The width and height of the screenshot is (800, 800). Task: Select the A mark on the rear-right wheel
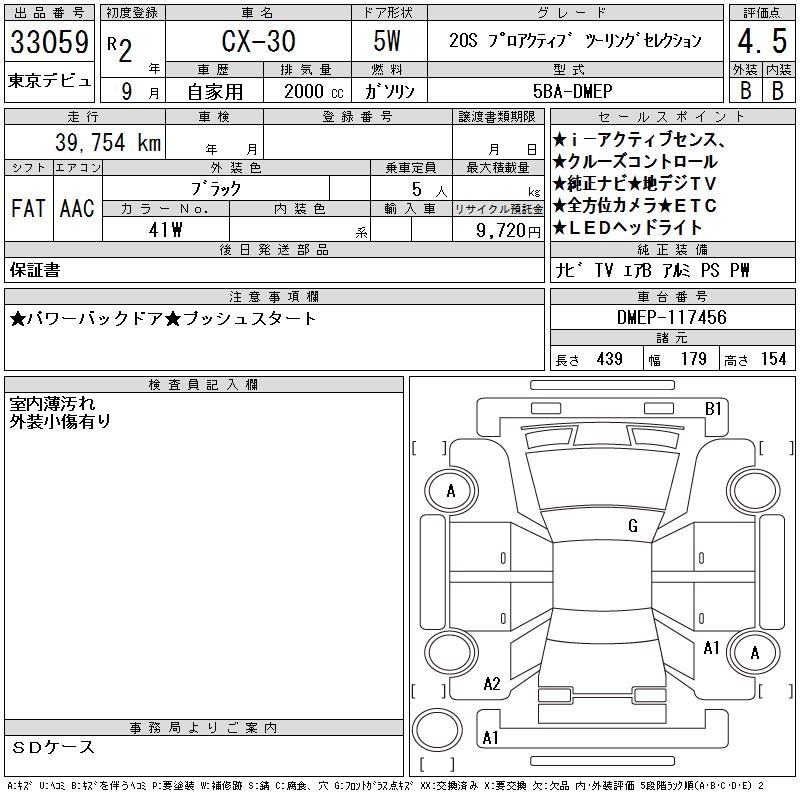point(755,653)
